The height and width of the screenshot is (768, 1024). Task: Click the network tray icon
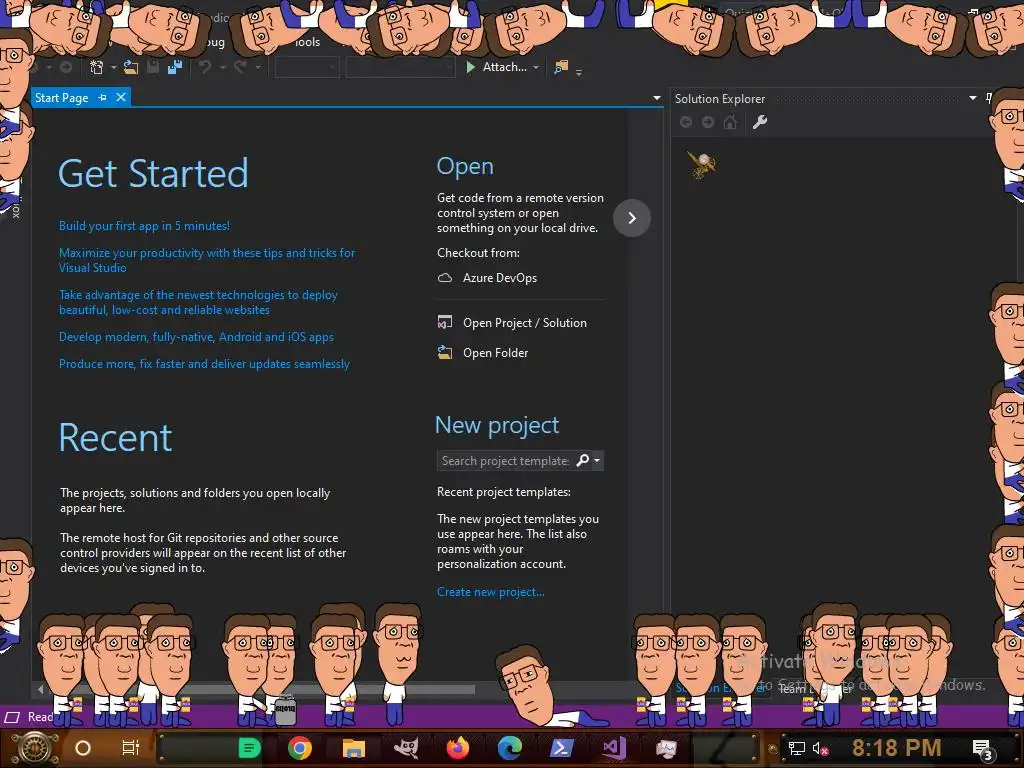point(797,748)
